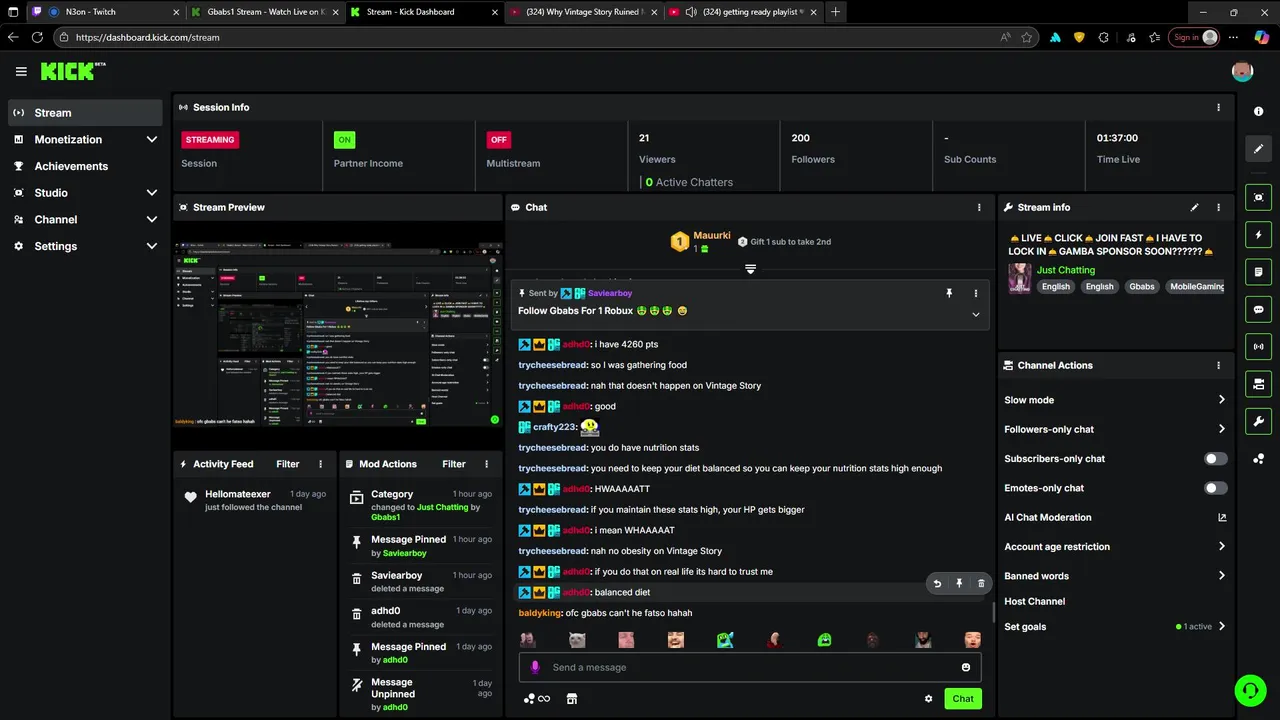1280x720 pixels.
Task: Expand Set goals options arrow
Action: tap(1221, 627)
